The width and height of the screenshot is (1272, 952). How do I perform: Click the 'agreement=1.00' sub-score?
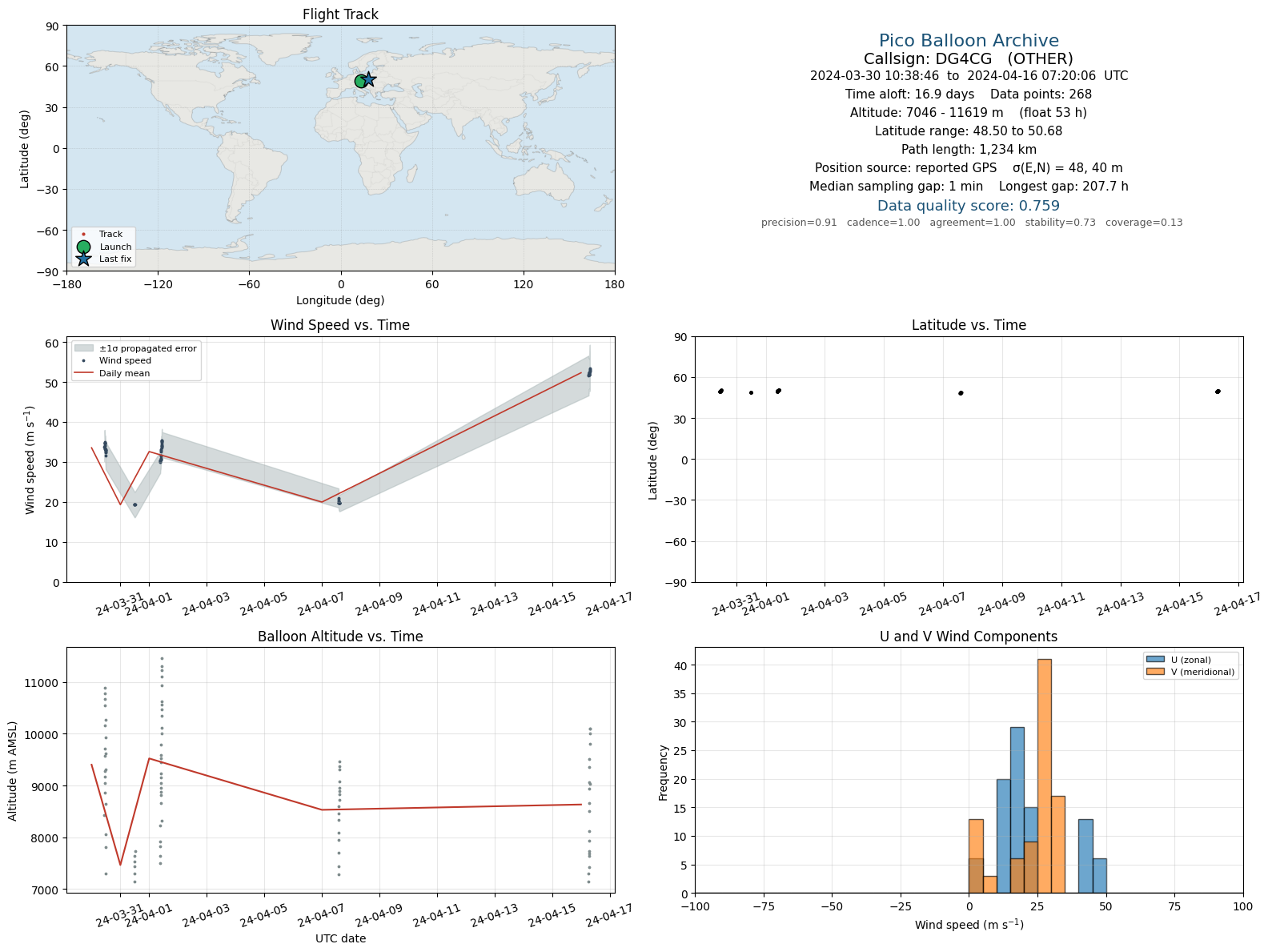973,223
